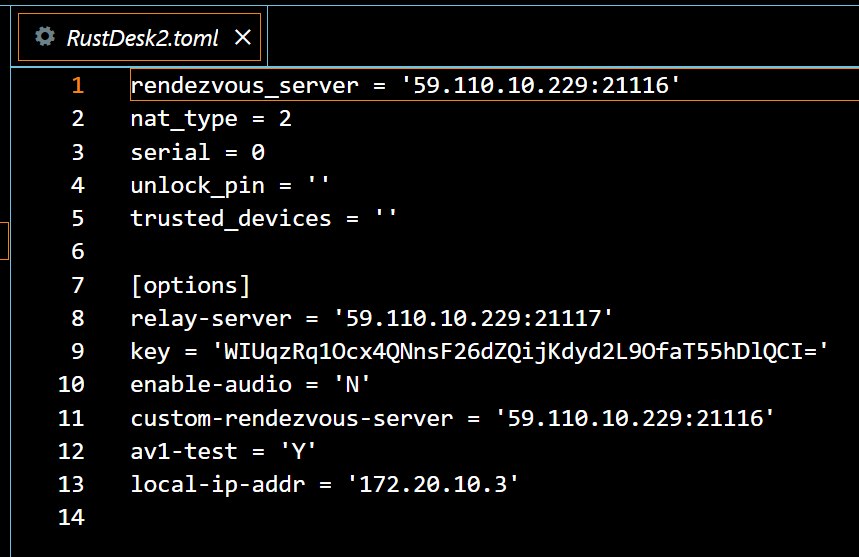Screen dimensions: 859x557
Task: Click the [options] section header
Action: [x=190, y=285]
